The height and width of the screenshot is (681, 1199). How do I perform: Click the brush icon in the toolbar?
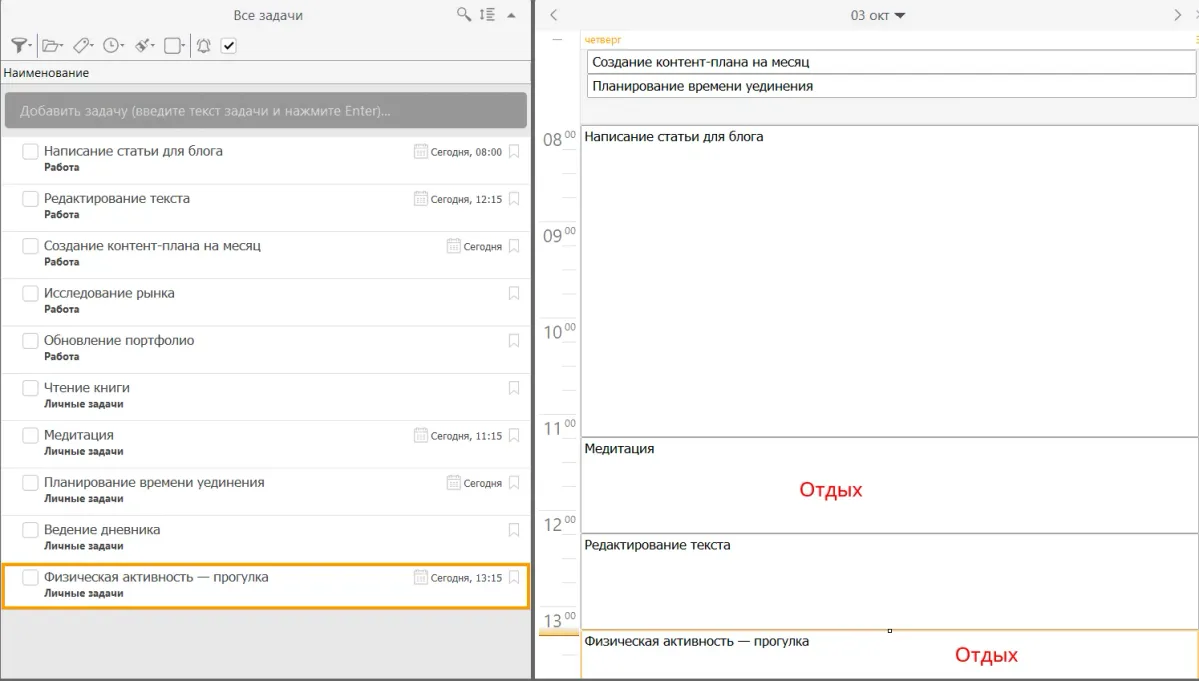(x=144, y=45)
